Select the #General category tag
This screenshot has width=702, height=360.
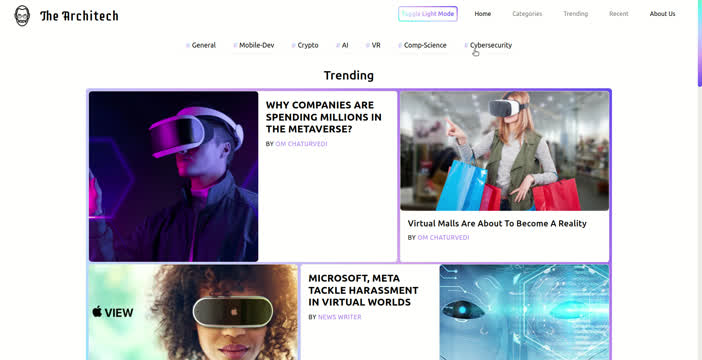(x=201, y=45)
